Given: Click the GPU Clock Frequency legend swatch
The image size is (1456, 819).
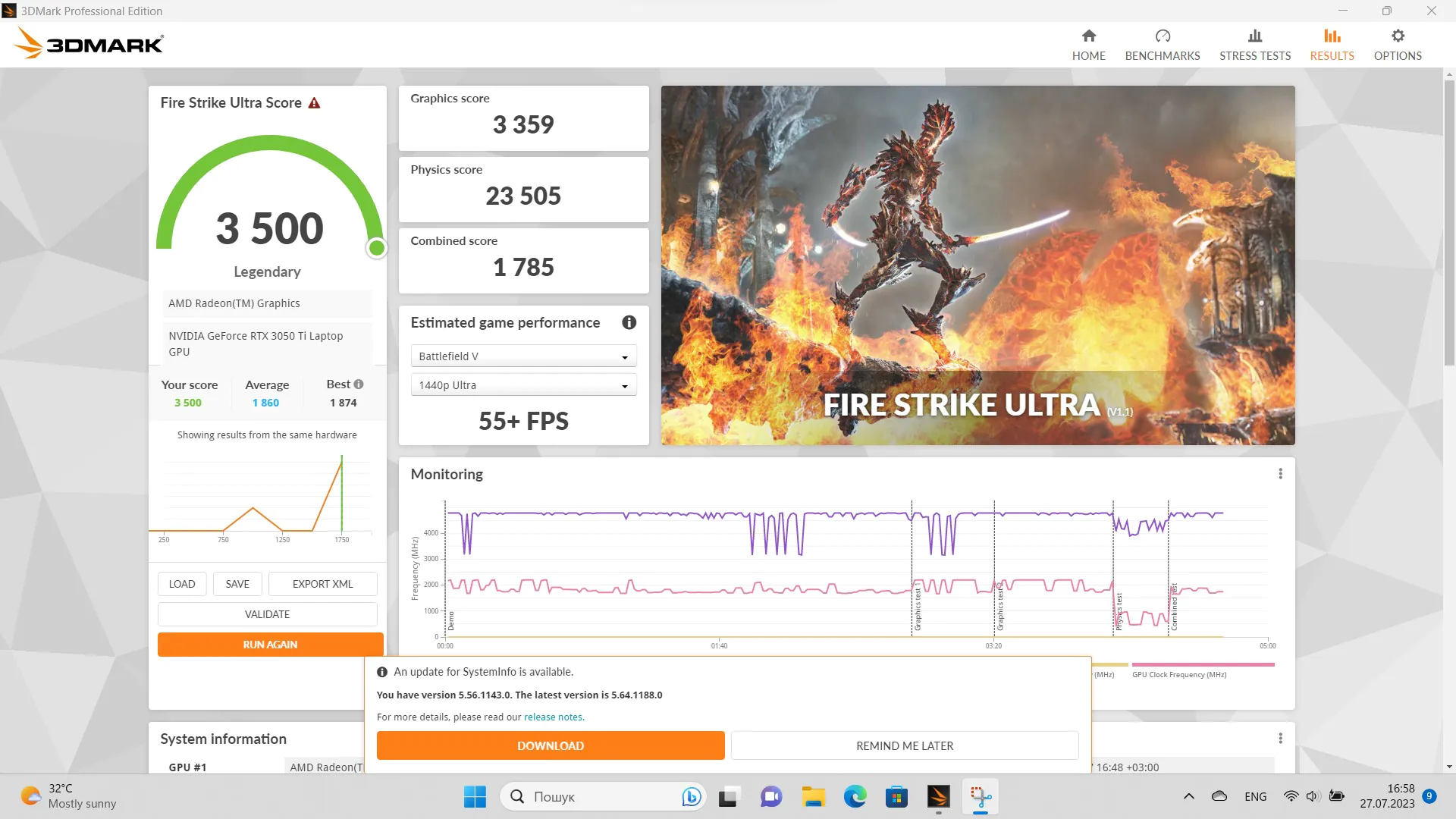Looking at the screenshot, I should [1203, 665].
